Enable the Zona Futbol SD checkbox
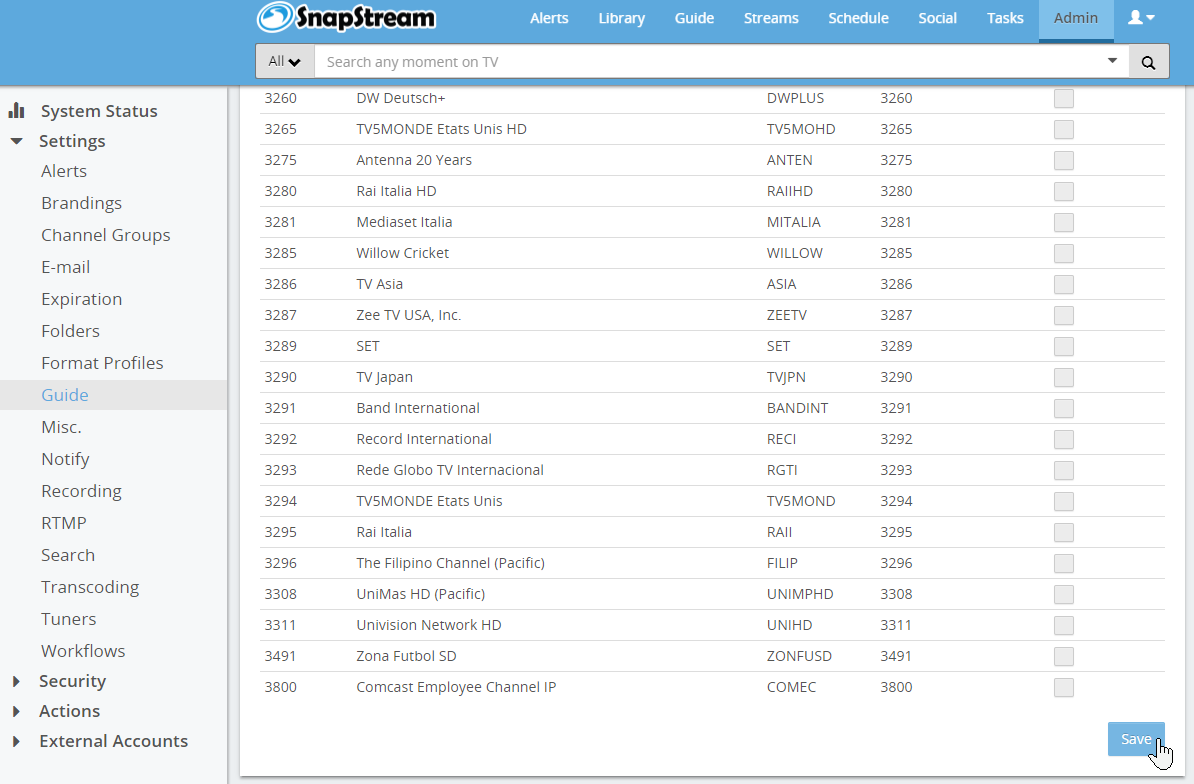Screen dimensions: 1194x784 pyautogui.click(x=1064, y=657)
